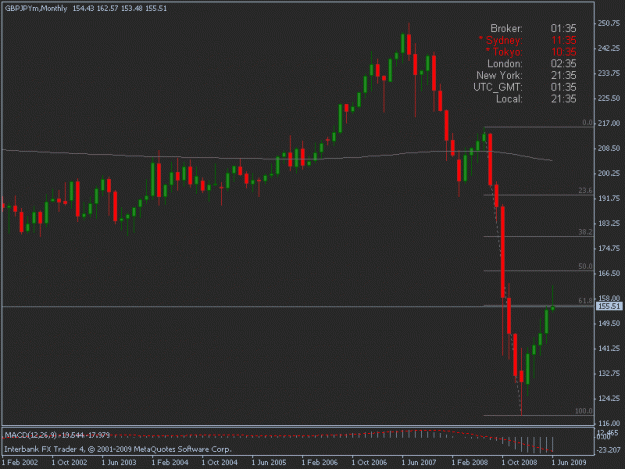Click the 233.75 price axis label

click(609, 73)
